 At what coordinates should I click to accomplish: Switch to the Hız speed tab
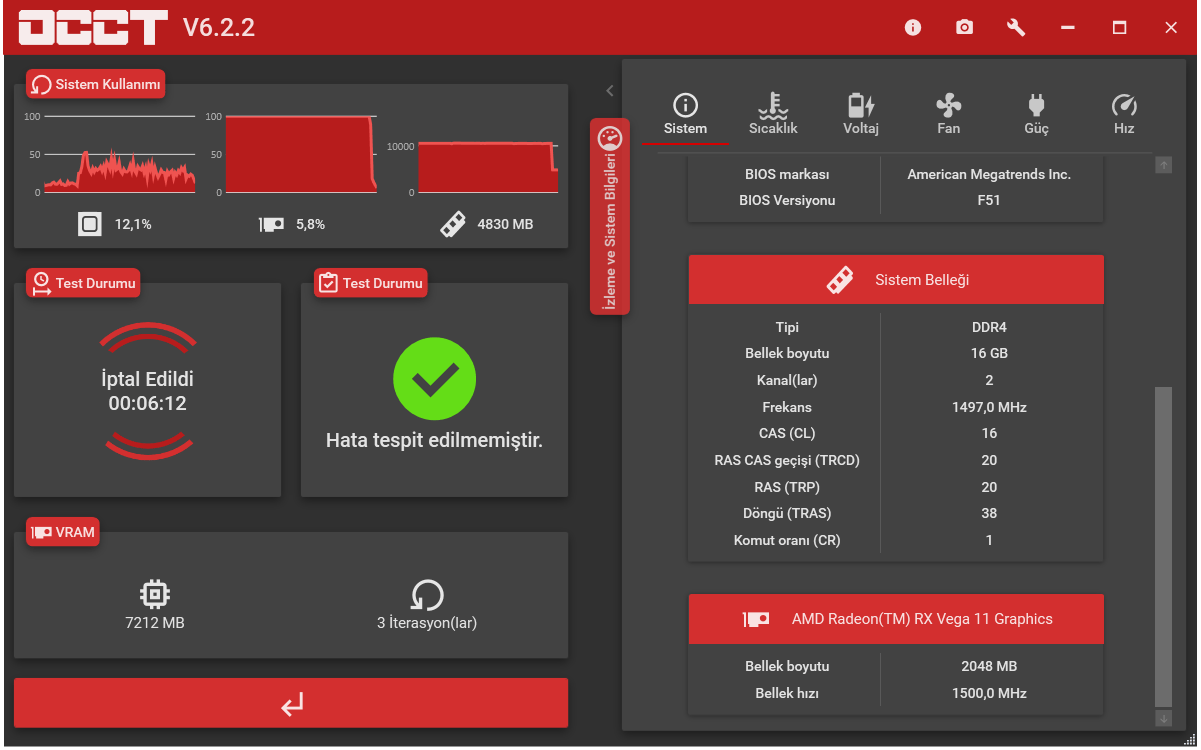tap(1124, 116)
